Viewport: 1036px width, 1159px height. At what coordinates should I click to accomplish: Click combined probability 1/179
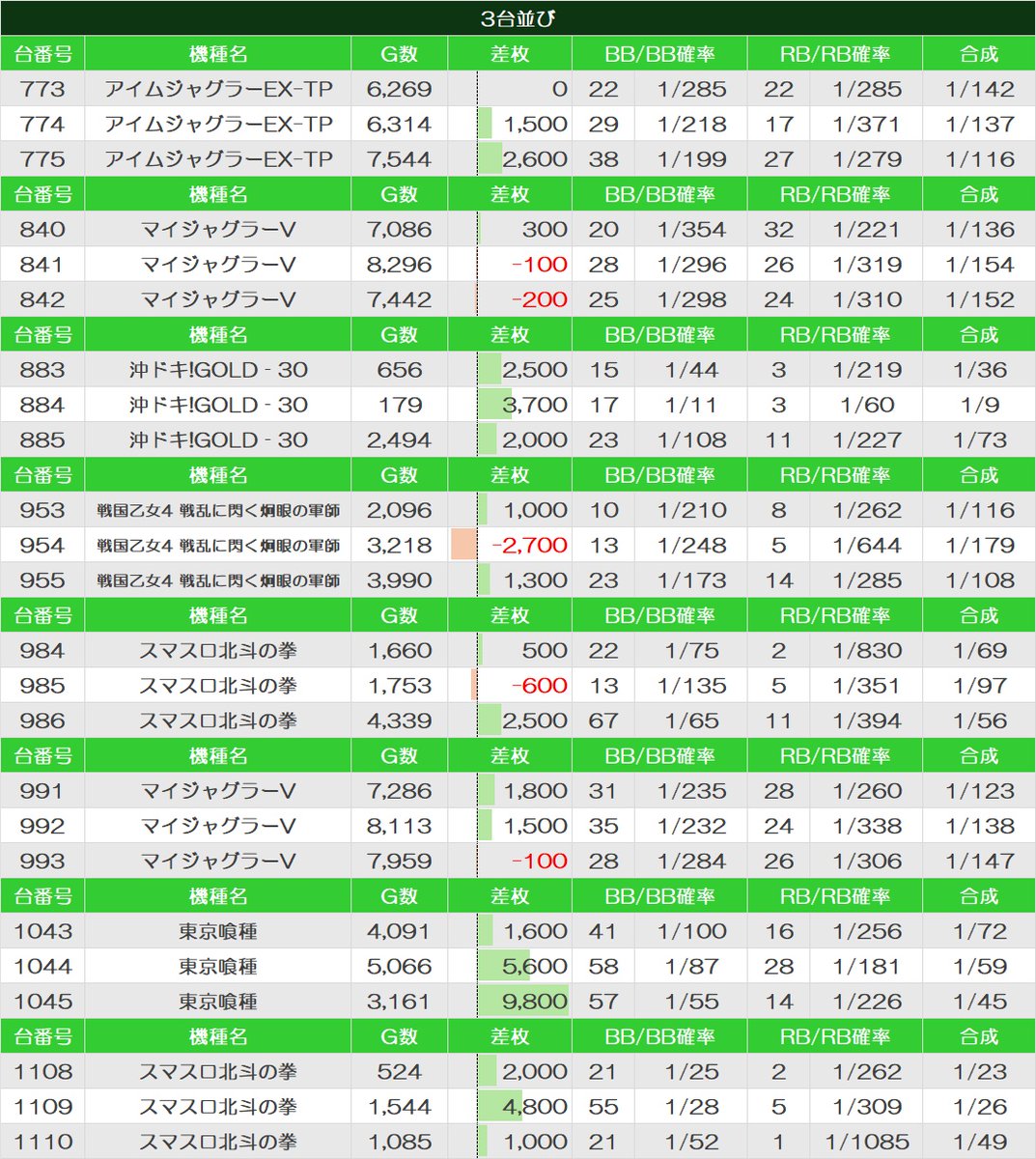(980, 546)
